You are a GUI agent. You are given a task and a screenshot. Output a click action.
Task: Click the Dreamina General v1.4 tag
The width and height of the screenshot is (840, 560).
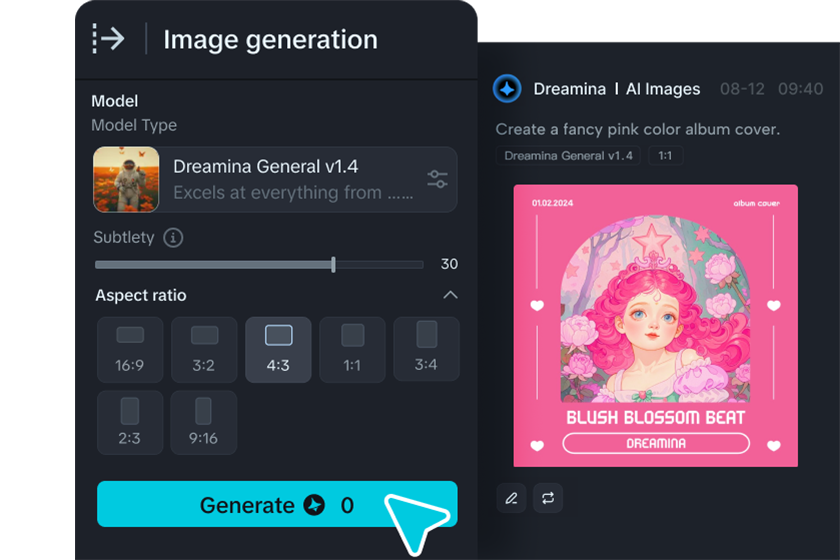568,156
